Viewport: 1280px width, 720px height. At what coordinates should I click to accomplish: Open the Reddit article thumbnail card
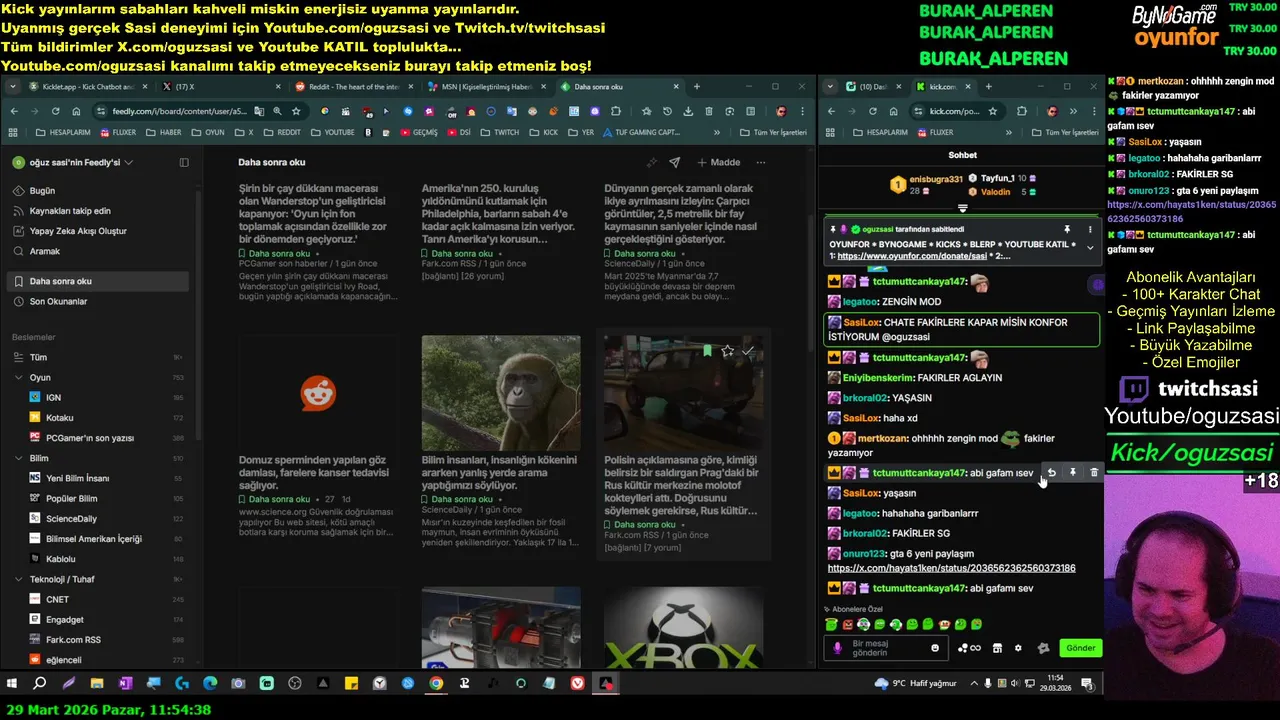click(x=318, y=393)
